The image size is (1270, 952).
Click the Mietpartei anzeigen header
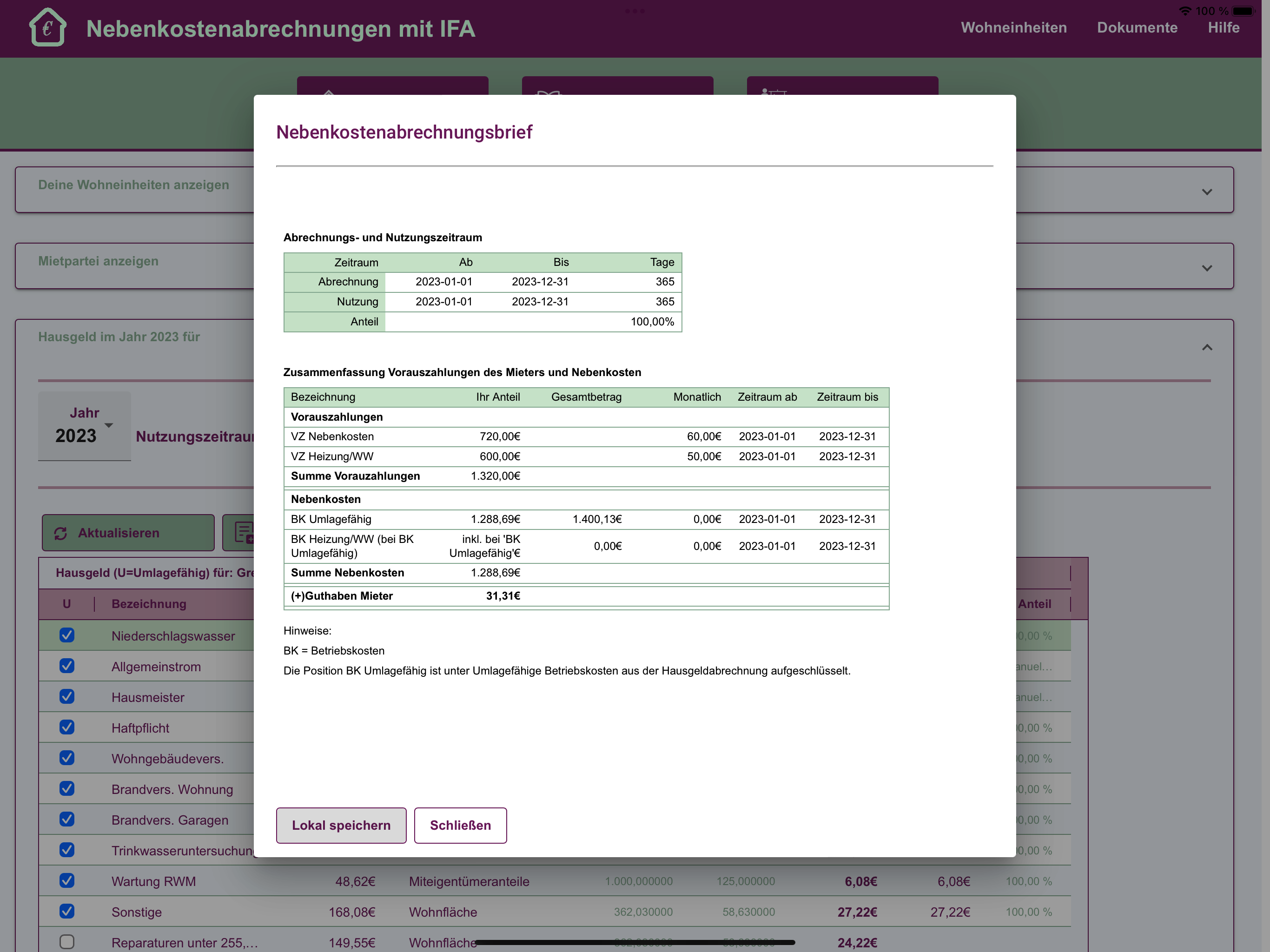[x=98, y=261]
